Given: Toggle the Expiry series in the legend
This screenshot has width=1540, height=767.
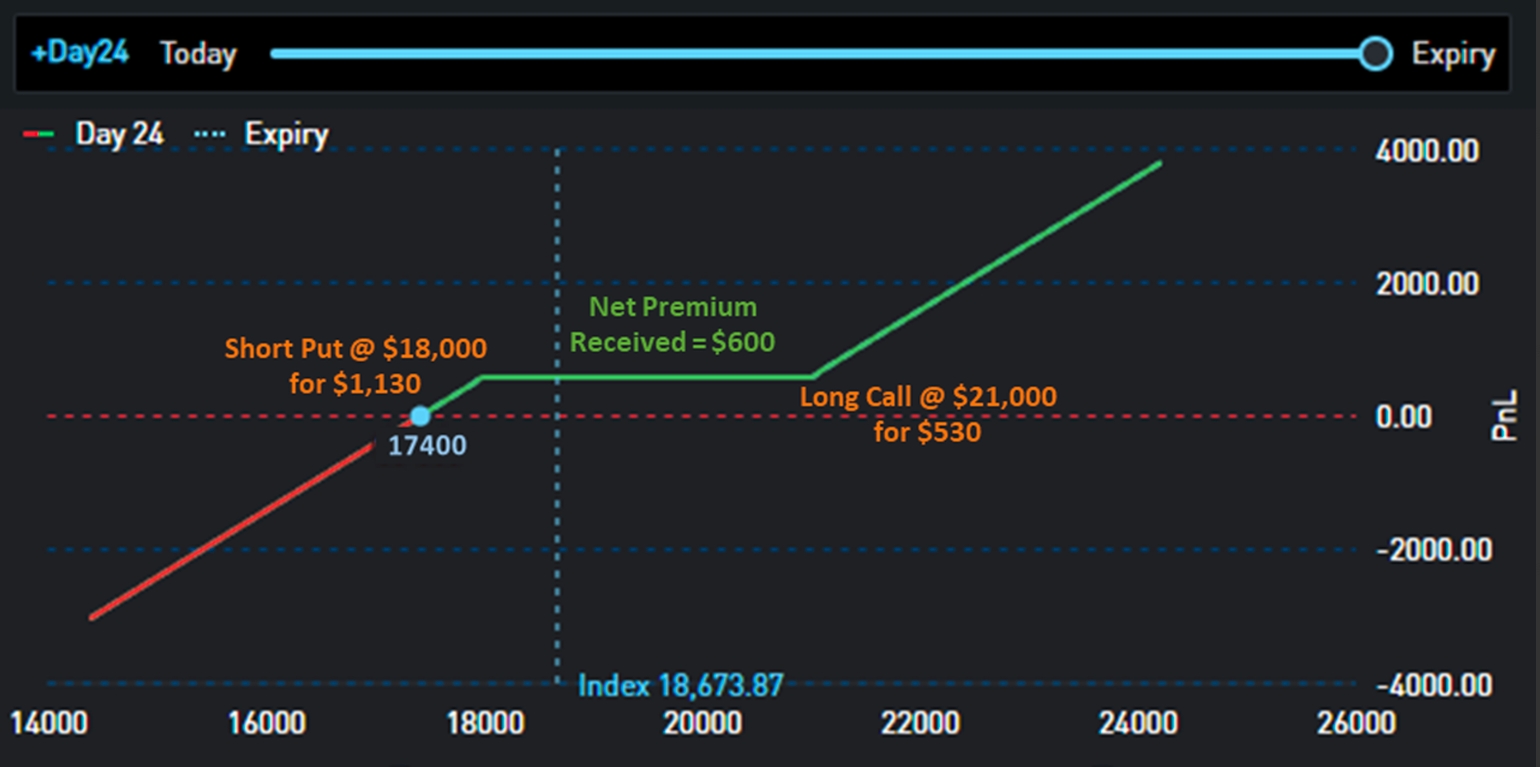Looking at the screenshot, I should point(286,134).
